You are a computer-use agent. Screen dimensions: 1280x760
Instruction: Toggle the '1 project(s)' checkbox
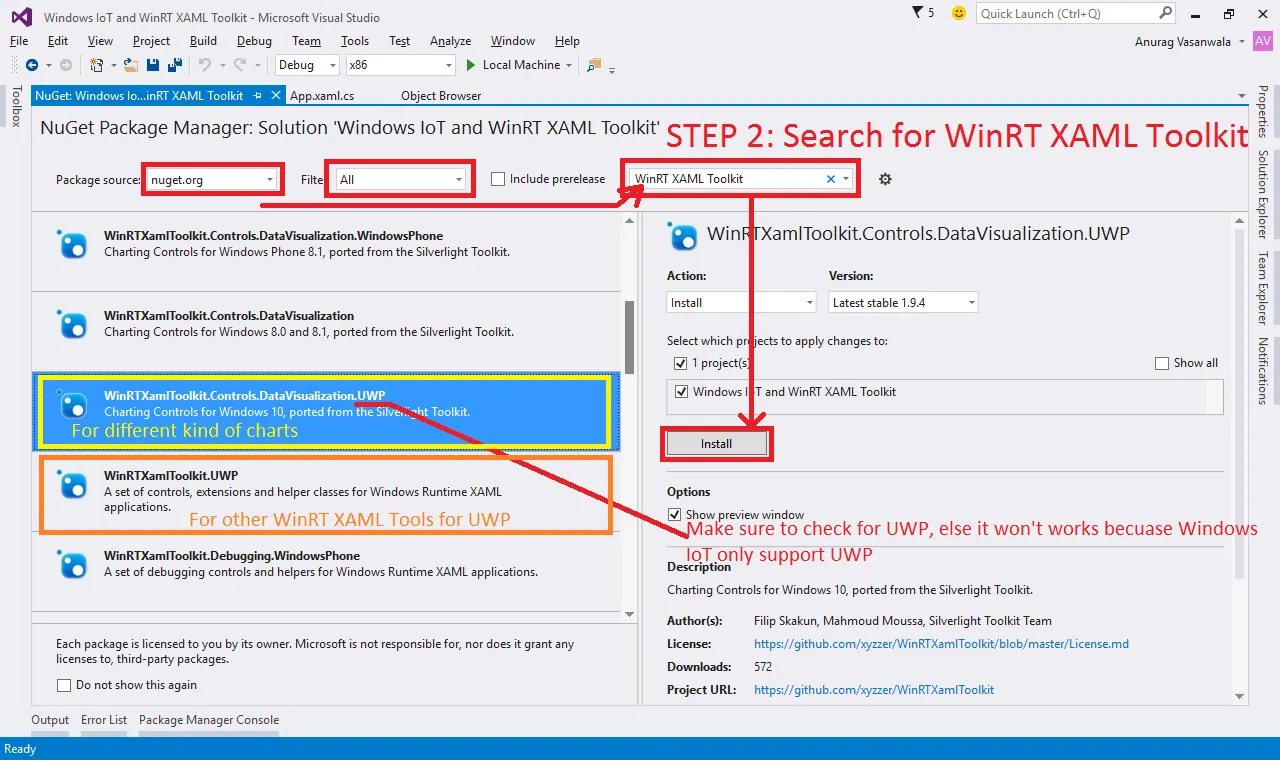tap(681, 363)
